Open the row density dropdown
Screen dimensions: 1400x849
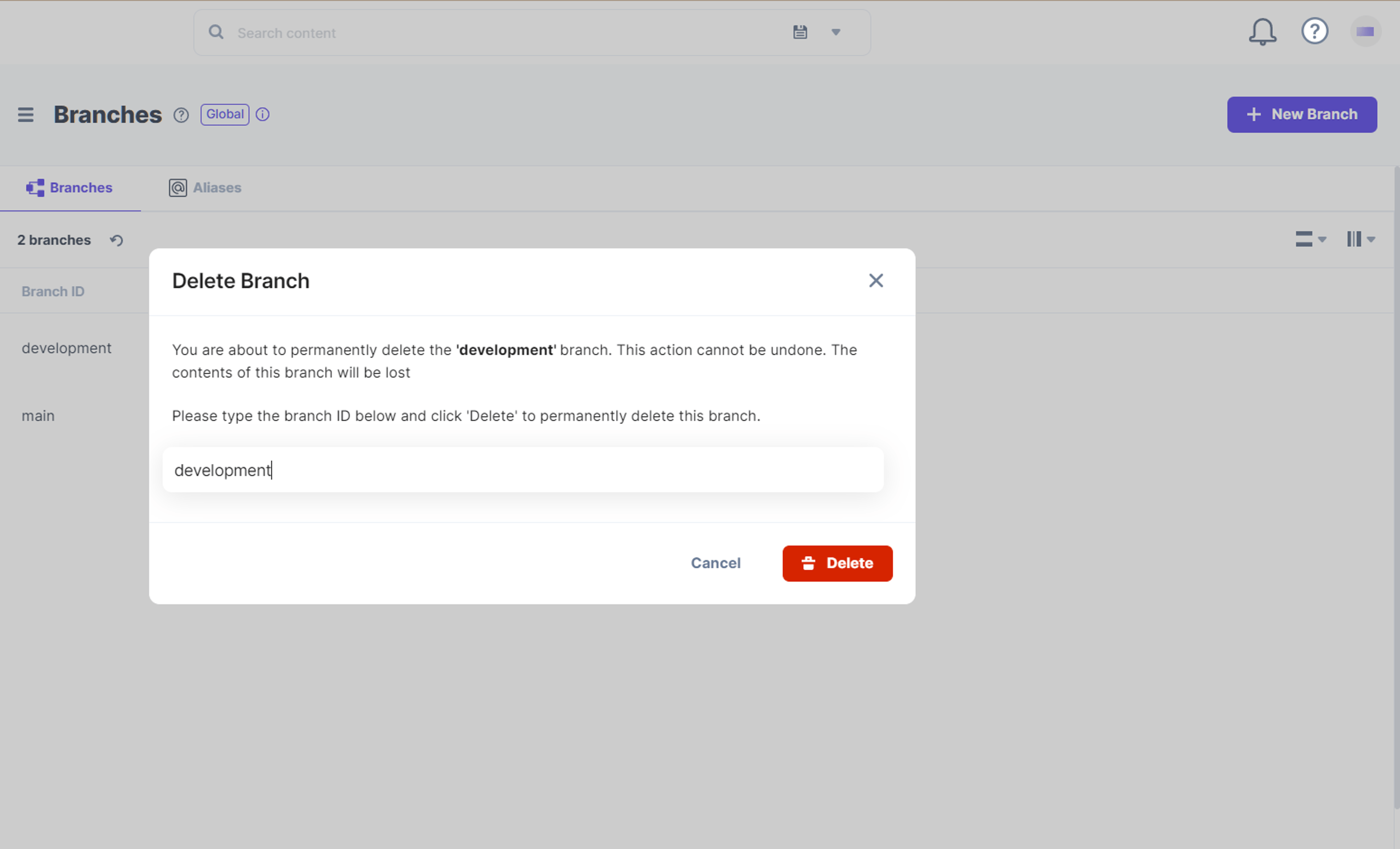coord(1310,239)
